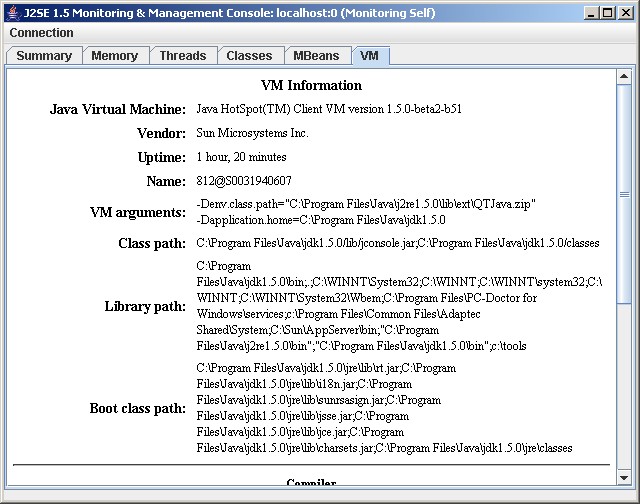Viewport: 640px width, 504px height.
Task: Minimize the Monitoring & Management Console window
Action: (x=592, y=13)
